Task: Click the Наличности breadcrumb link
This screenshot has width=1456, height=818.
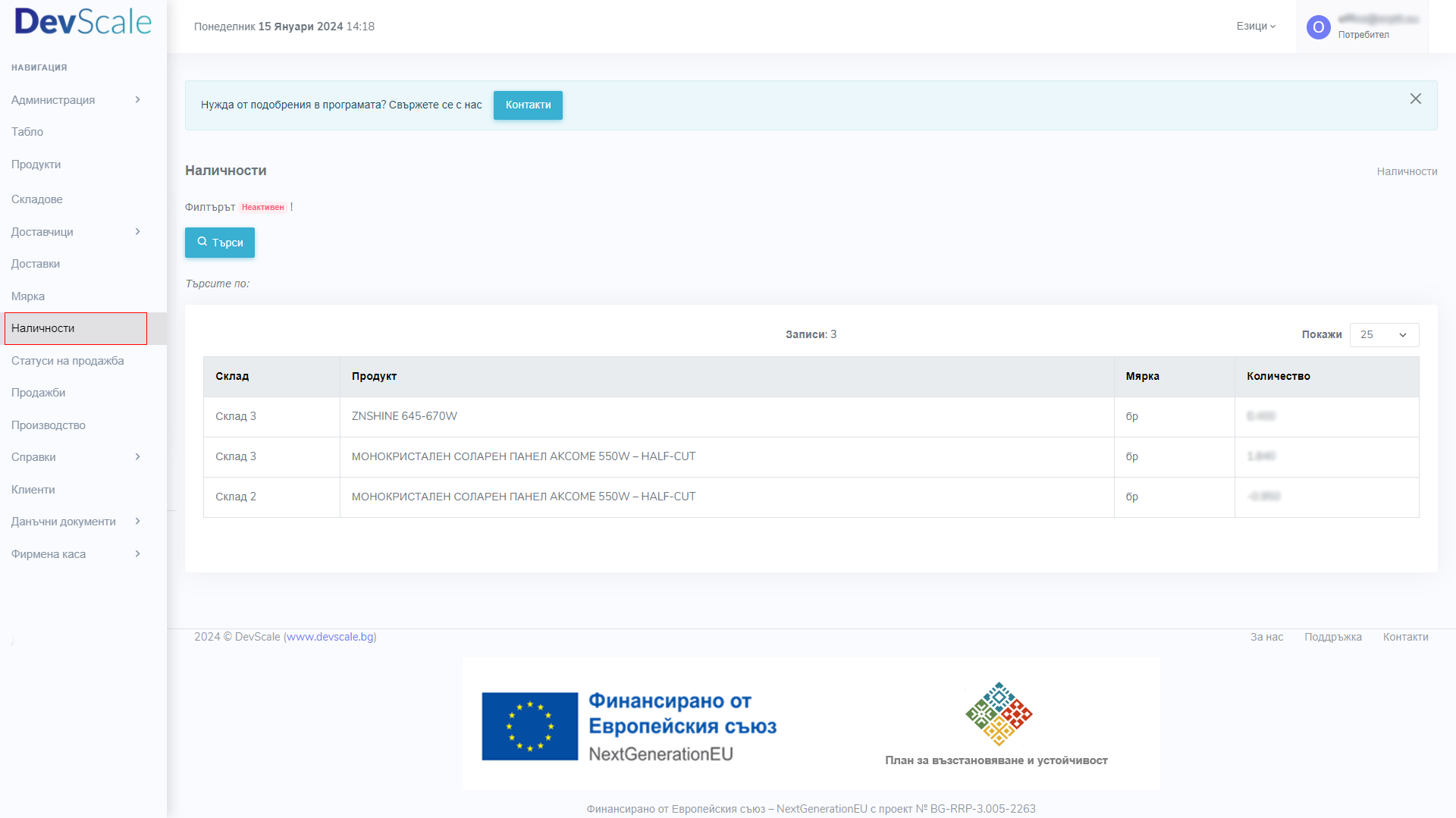Action: [1407, 171]
